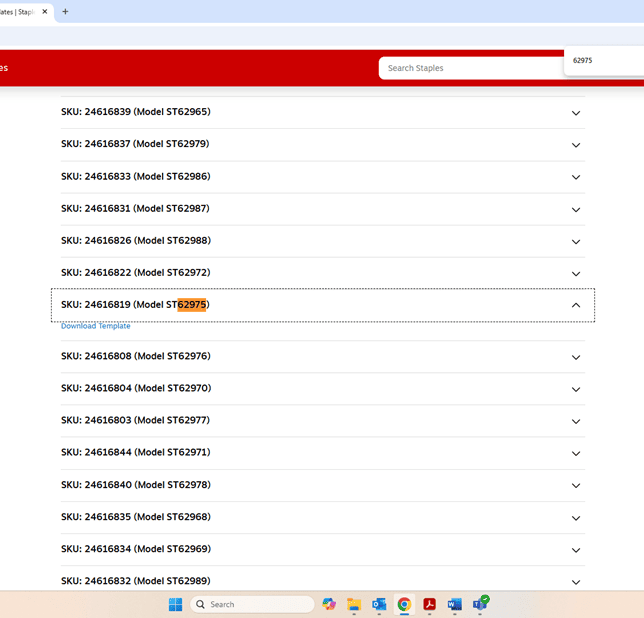Switch to Chrome in the taskbar
644x618 pixels.
point(404,604)
